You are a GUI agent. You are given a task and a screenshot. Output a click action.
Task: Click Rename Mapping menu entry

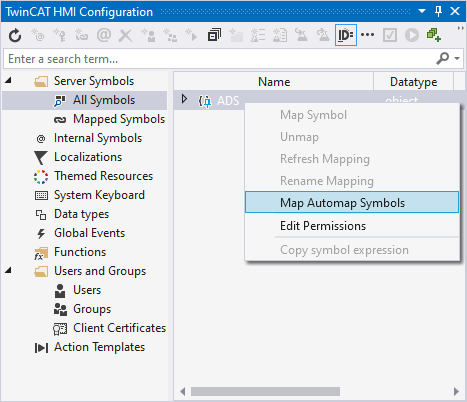(352, 181)
